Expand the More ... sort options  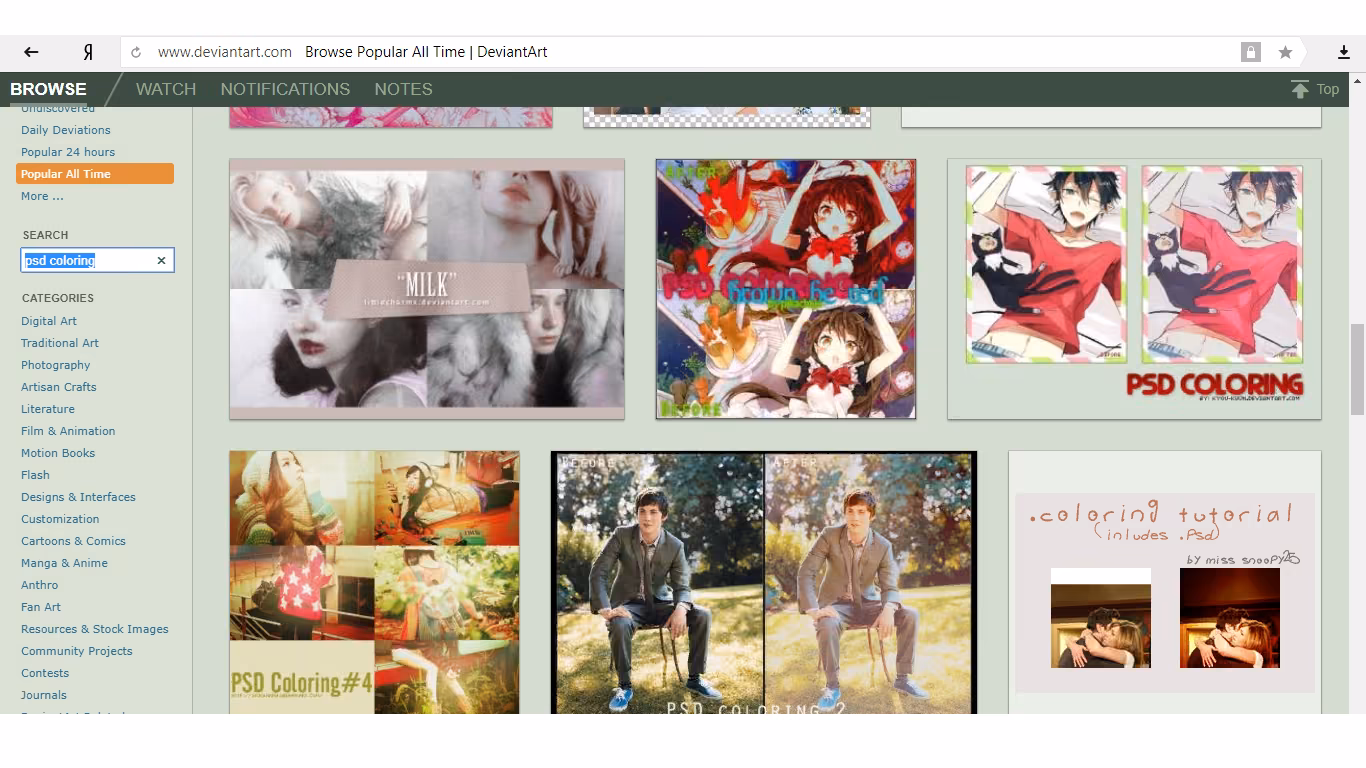42,196
